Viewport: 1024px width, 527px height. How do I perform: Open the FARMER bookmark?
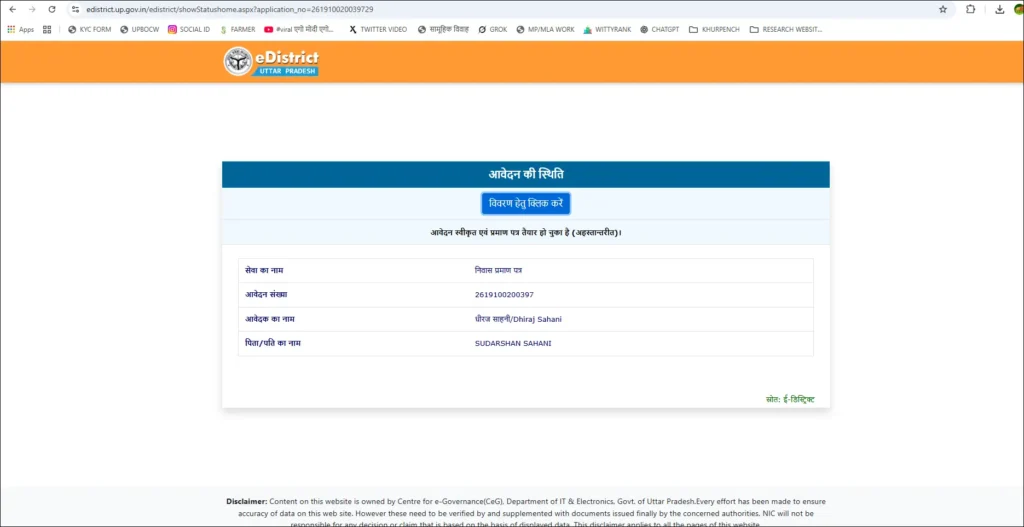[238, 29]
